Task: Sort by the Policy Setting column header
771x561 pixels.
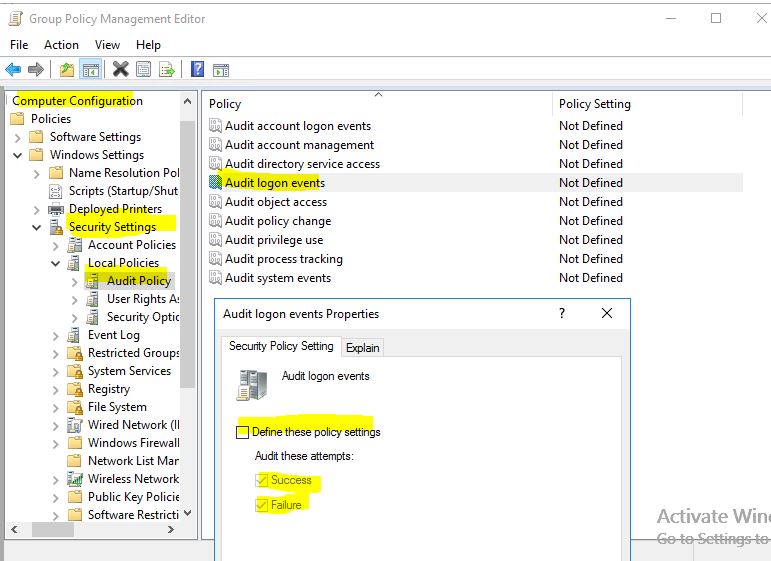Action: tap(648, 104)
